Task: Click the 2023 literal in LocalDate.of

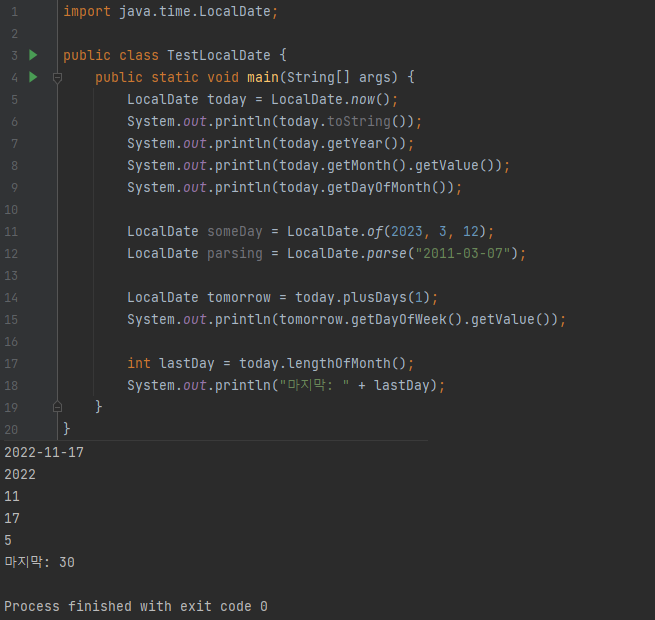Action: click(x=407, y=232)
